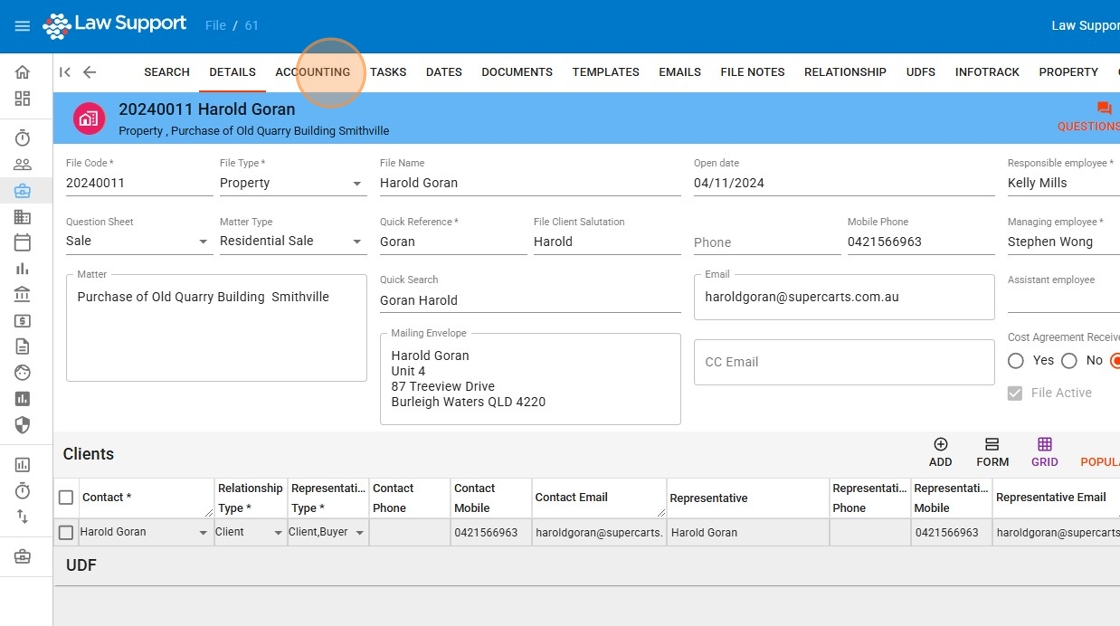Image resolution: width=1120 pixels, height=626 pixels.
Task: Click the Add client icon
Action: click(940, 452)
